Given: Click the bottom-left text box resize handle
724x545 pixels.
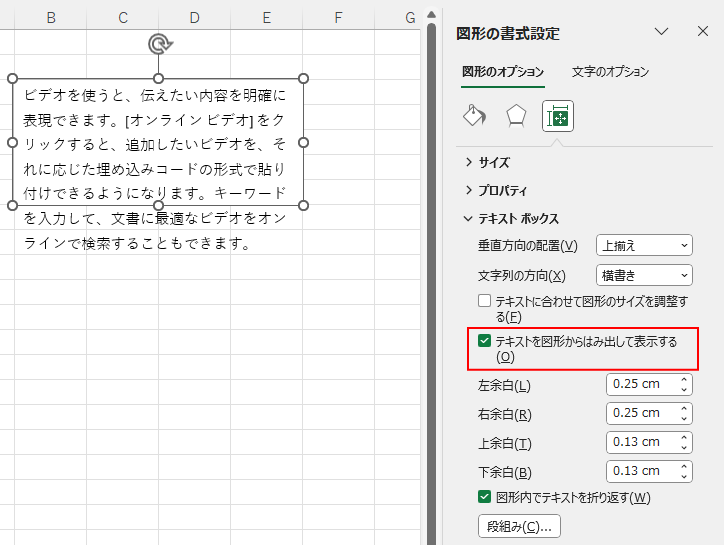Looking at the screenshot, I should point(12,206).
